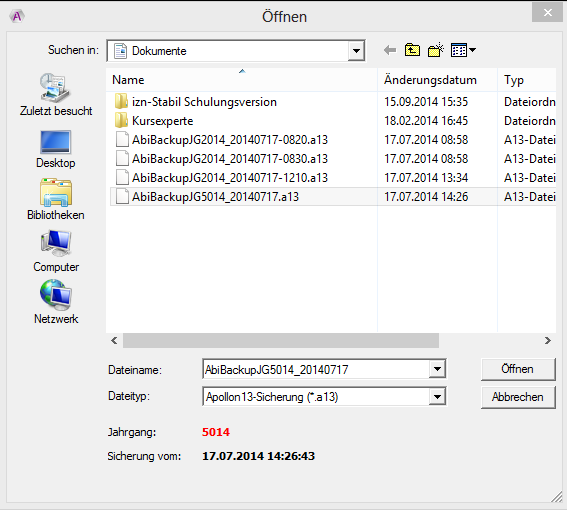Click the horizontal scrollbar right arrow
This screenshot has height=510, width=567.
[547, 340]
